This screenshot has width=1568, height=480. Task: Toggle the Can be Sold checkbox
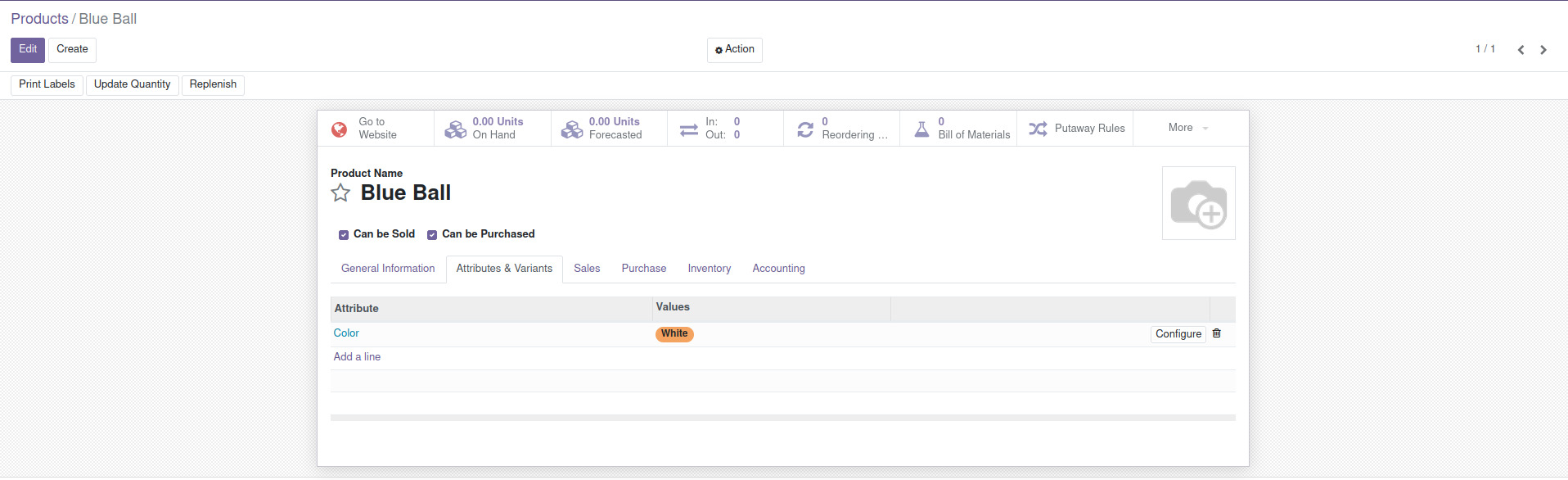tap(344, 235)
